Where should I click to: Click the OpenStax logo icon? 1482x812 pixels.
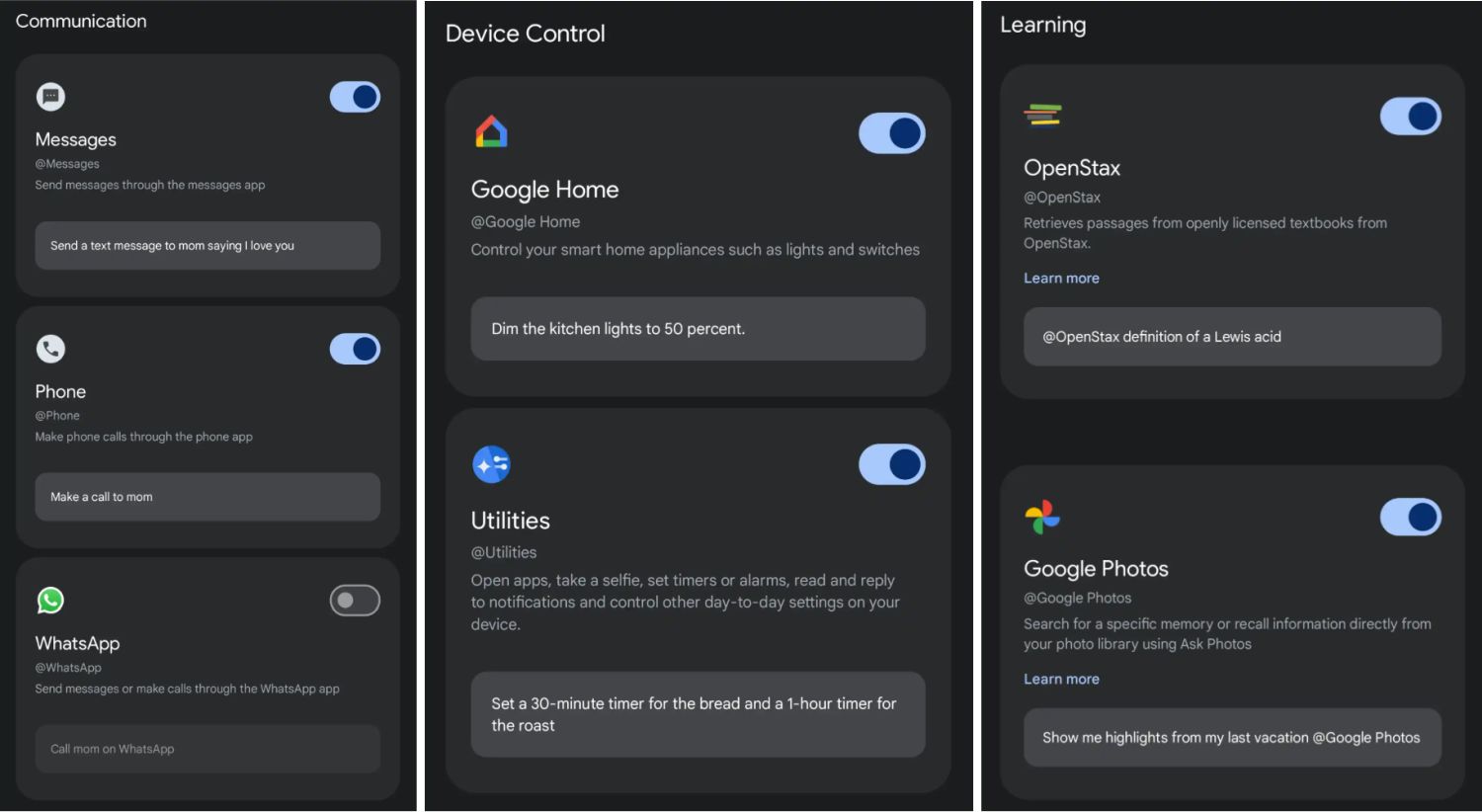tap(1042, 116)
